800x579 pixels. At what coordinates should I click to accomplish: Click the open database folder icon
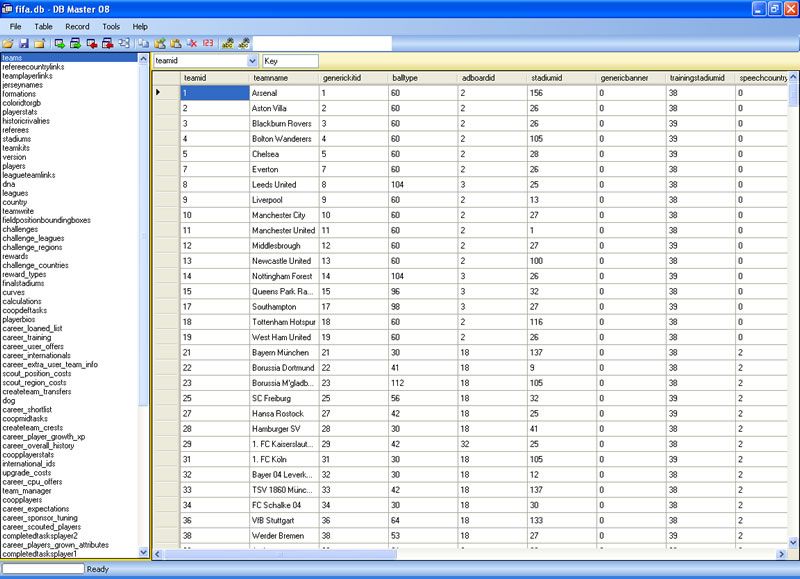8,44
